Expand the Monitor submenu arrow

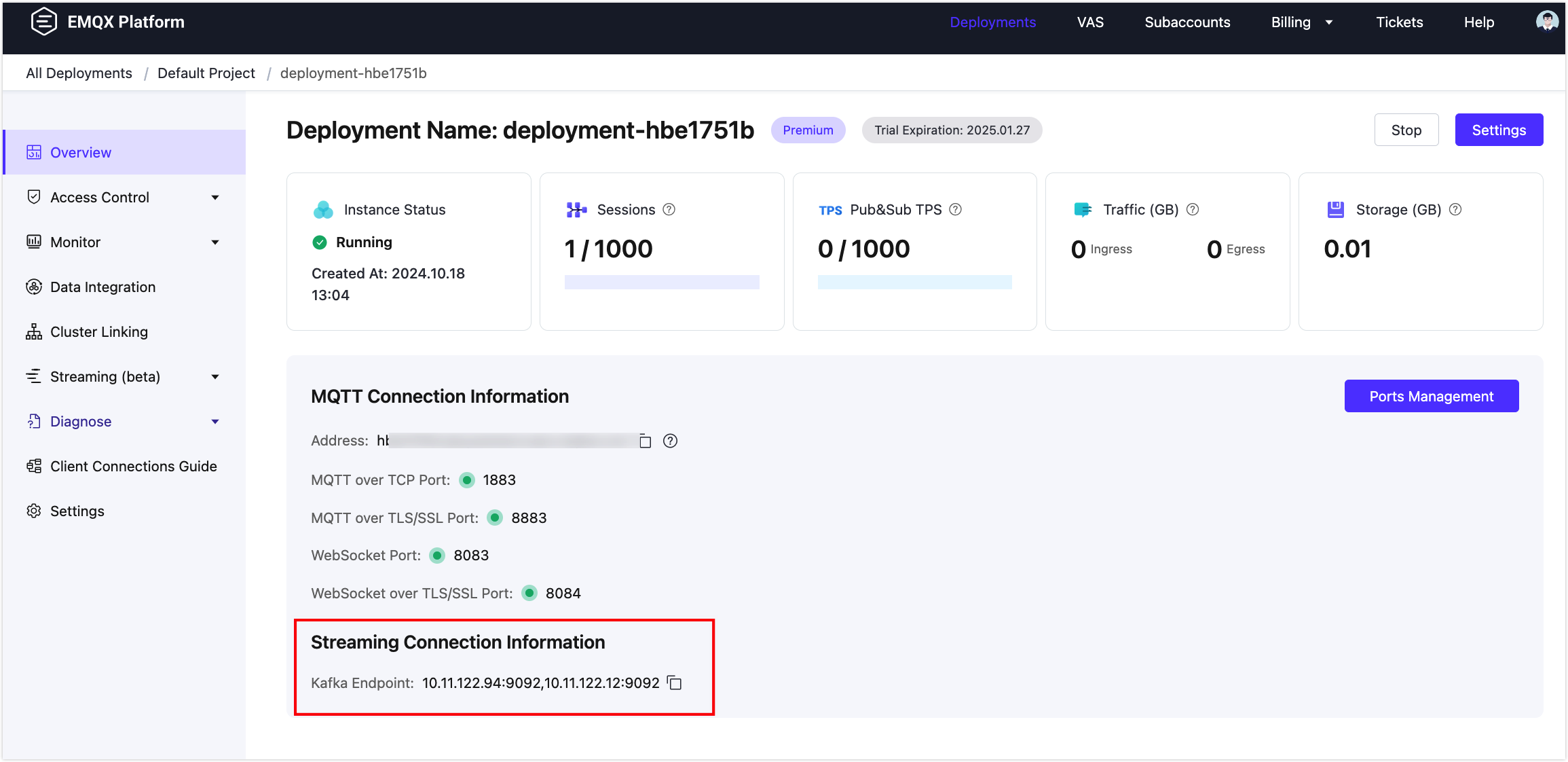click(215, 242)
